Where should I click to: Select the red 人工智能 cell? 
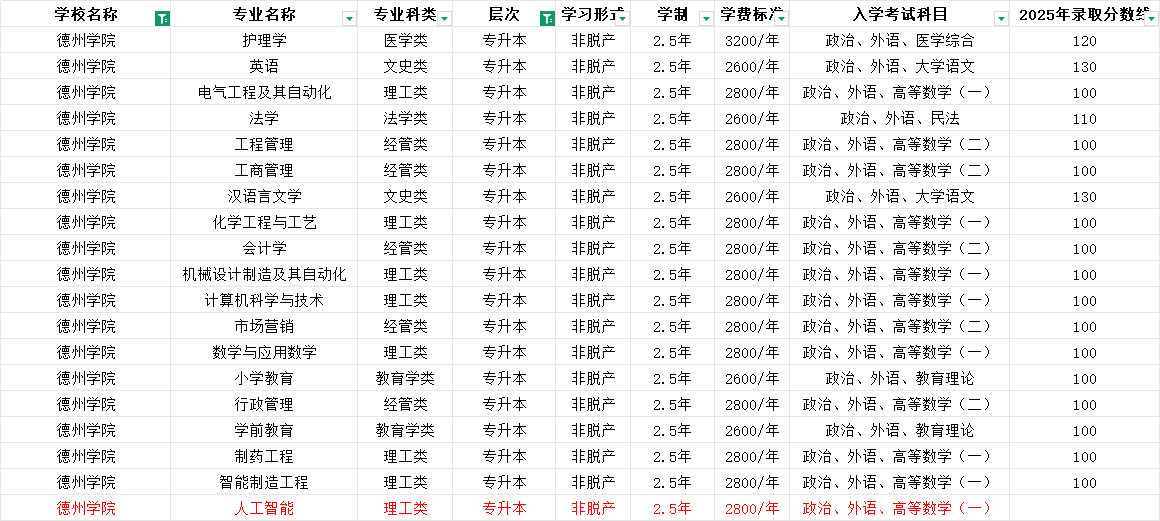tap(264, 509)
